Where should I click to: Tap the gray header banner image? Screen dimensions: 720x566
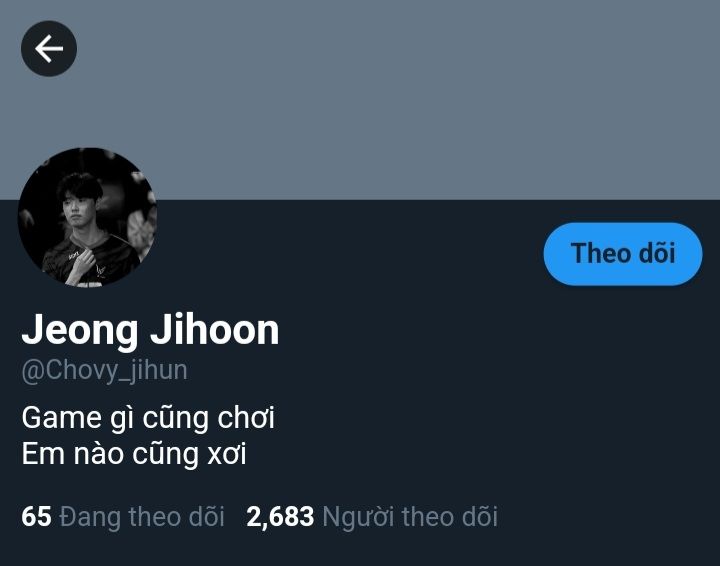click(x=360, y=100)
